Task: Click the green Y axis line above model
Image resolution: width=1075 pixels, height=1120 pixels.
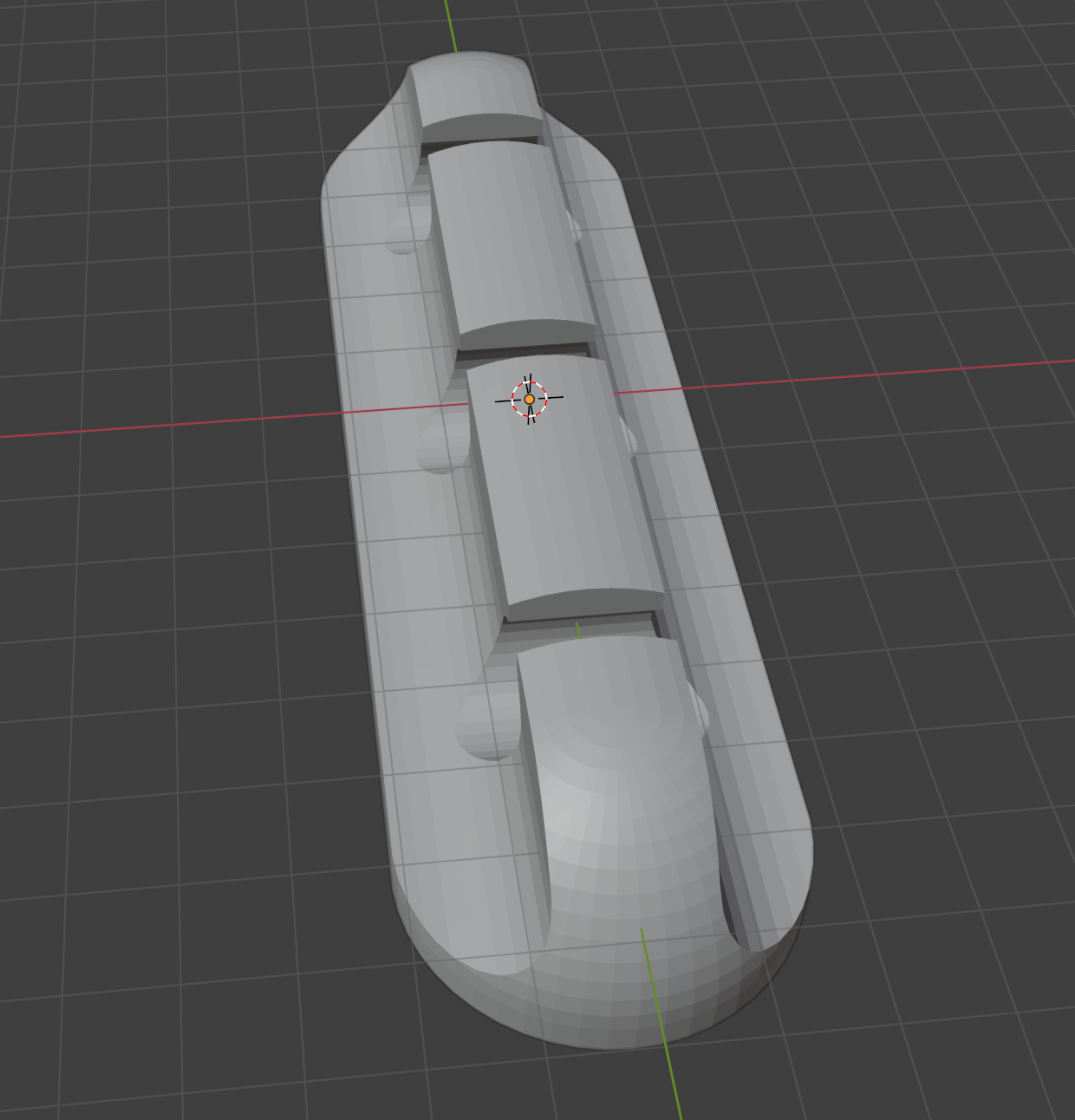Action: pyautogui.click(x=450, y=24)
